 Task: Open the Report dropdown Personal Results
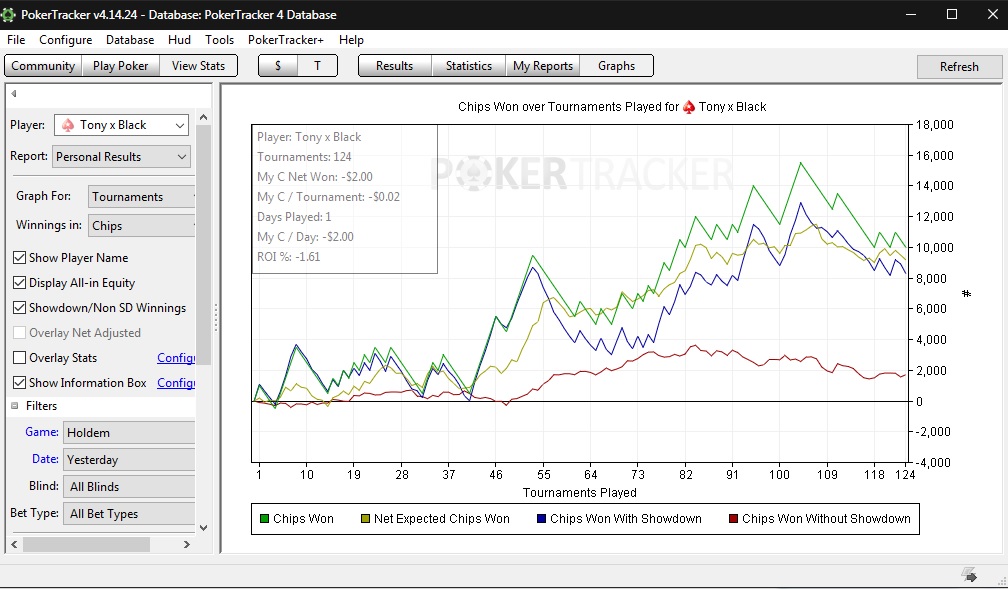coord(122,157)
